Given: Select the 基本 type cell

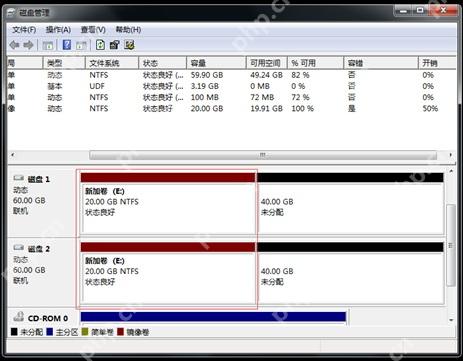Looking at the screenshot, I should [55, 86].
